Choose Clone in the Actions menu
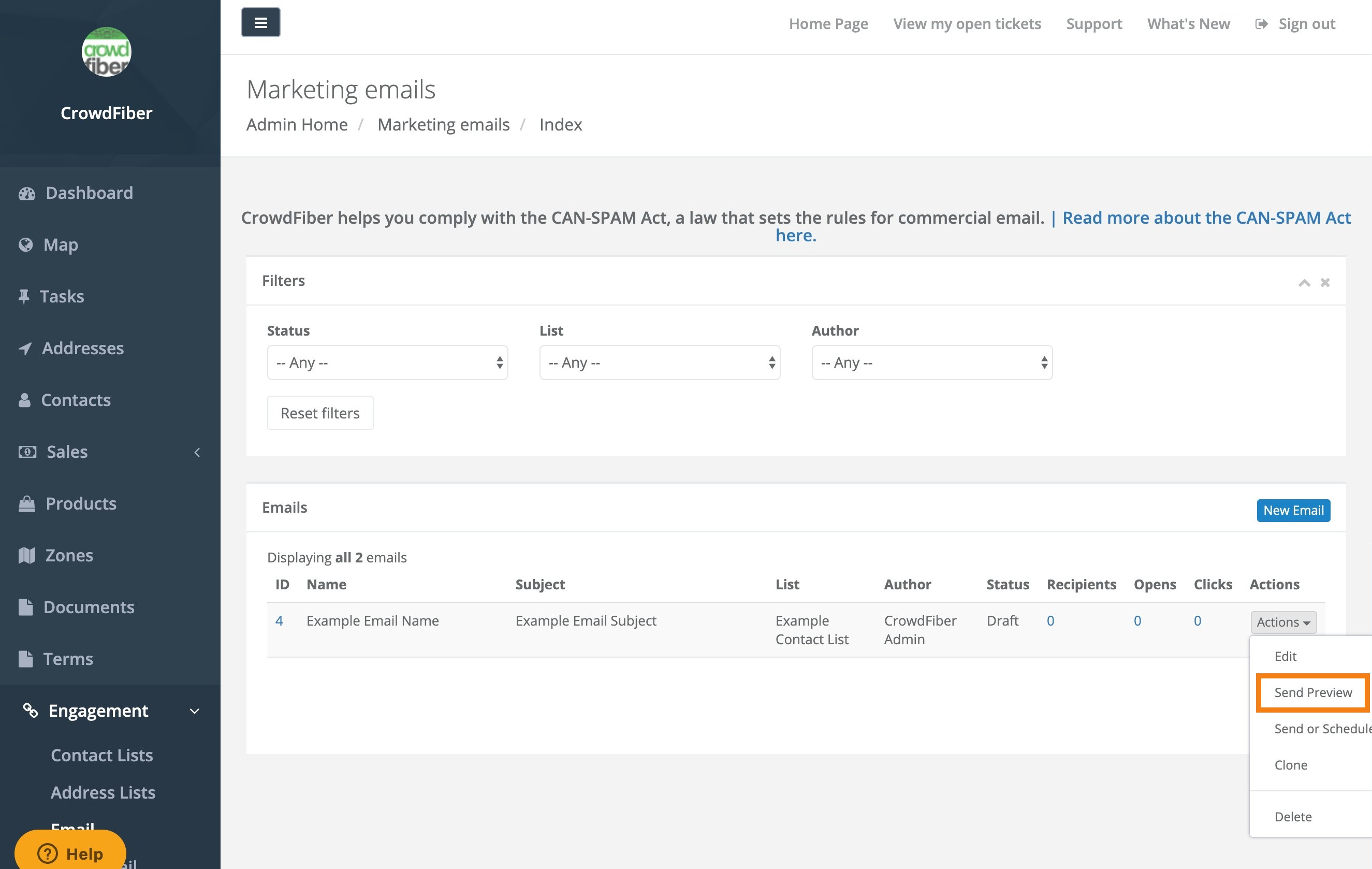This screenshot has height=869, width=1372. click(x=1291, y=765)
